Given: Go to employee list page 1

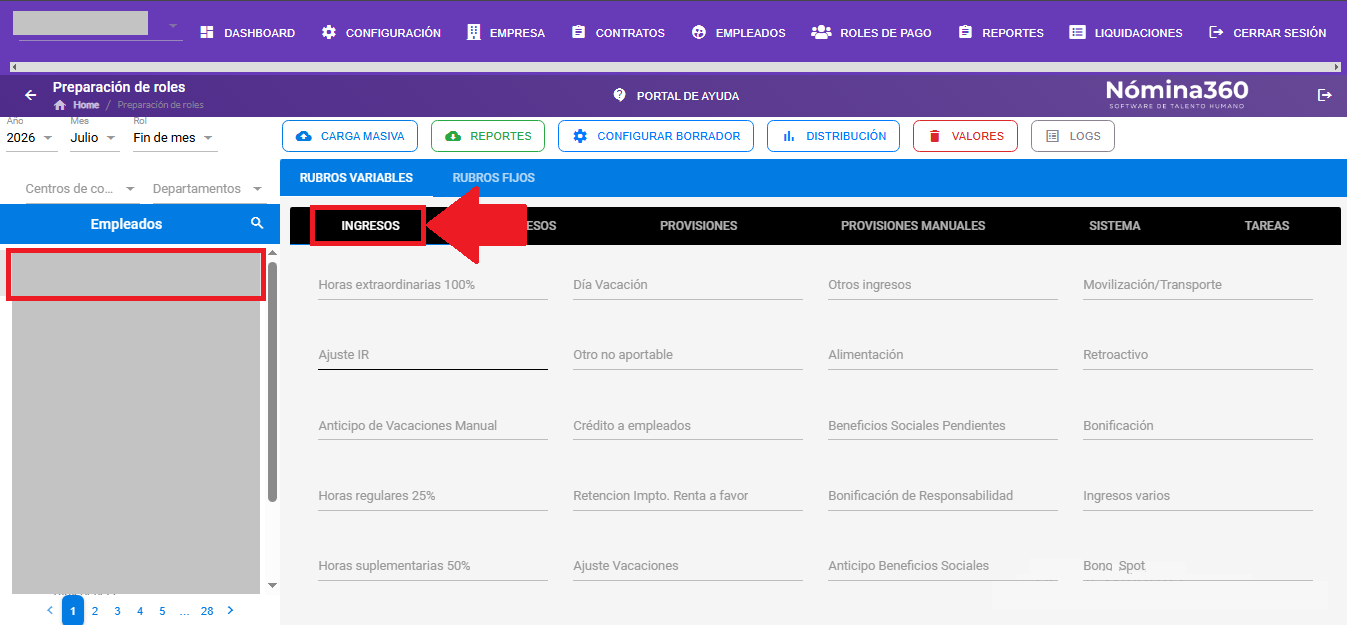Looking at the screenshot, I should click(73, 610).
